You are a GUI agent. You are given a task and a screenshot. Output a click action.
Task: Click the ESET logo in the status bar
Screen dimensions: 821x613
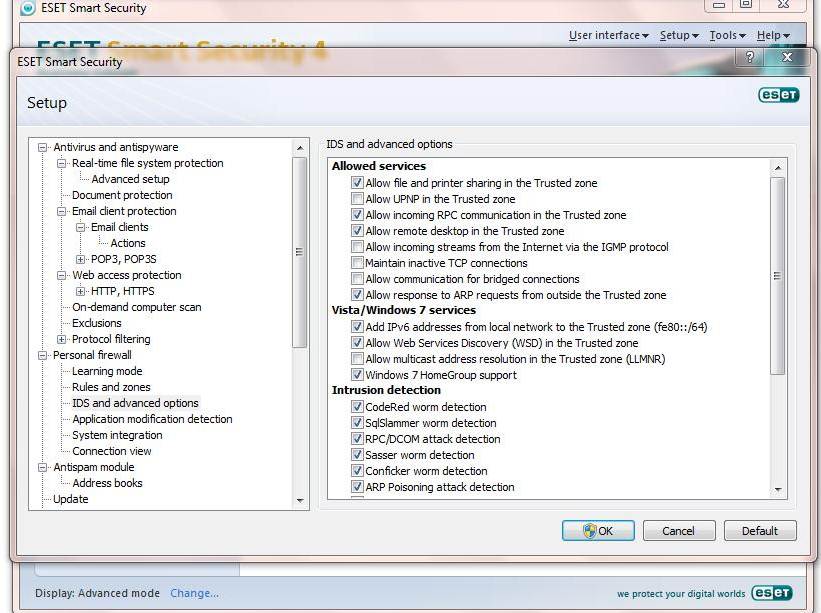coord(772,593)
